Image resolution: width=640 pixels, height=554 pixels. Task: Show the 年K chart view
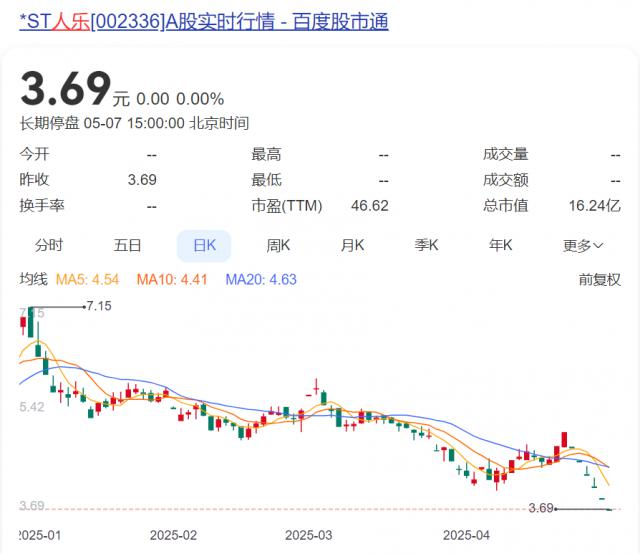point(500,245)
